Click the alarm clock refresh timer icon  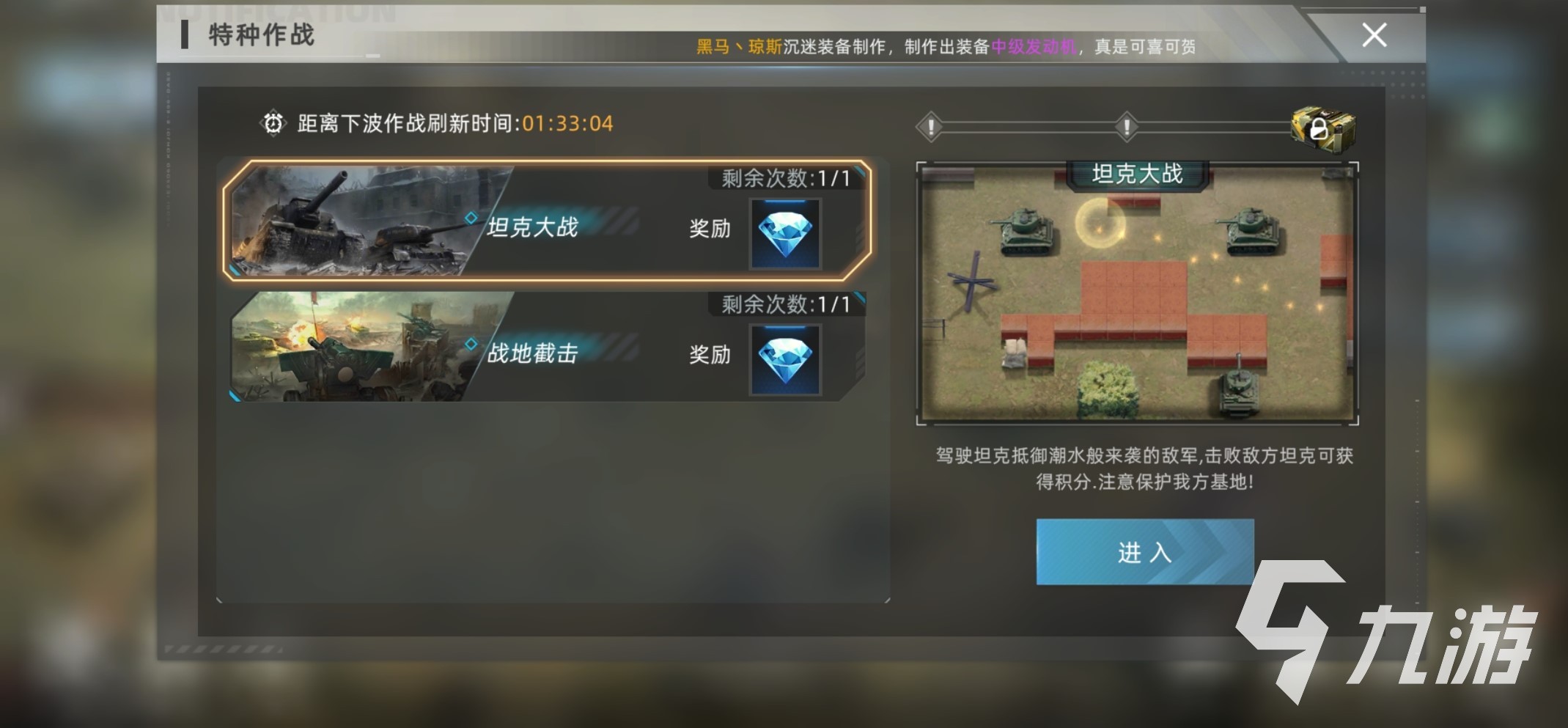tap(273, 123)
